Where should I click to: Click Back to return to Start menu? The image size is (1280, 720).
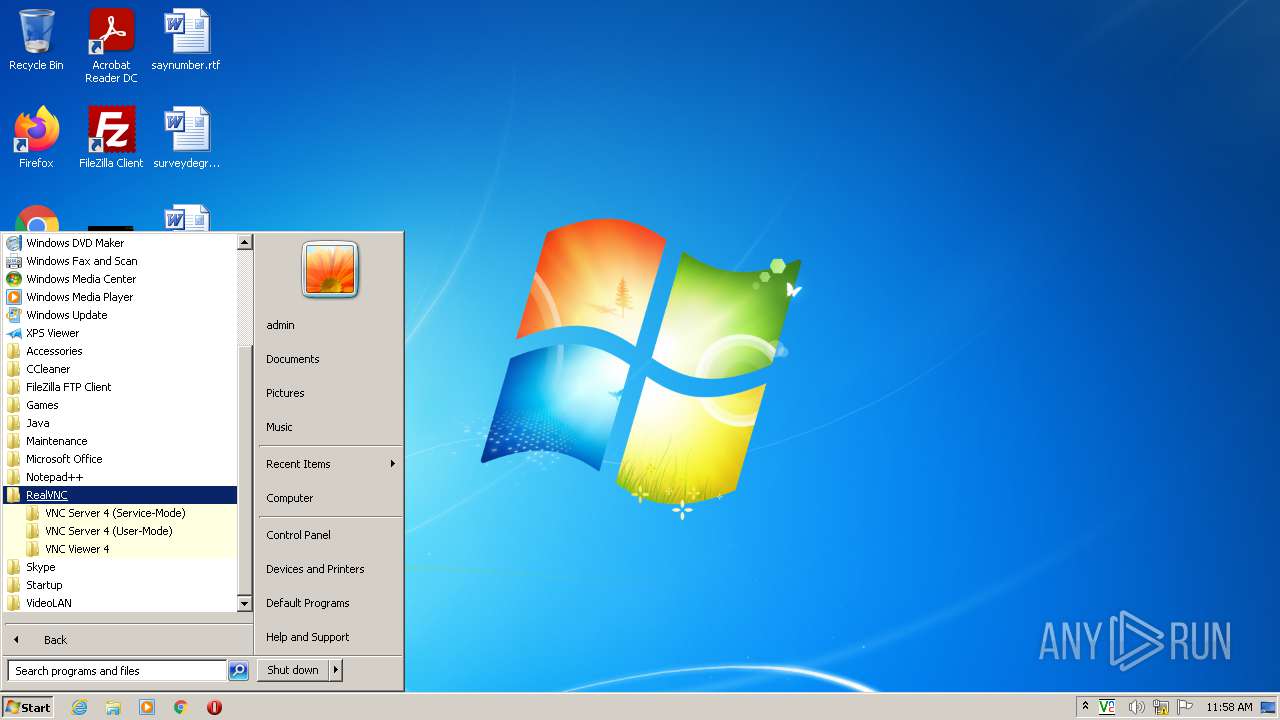128,640
